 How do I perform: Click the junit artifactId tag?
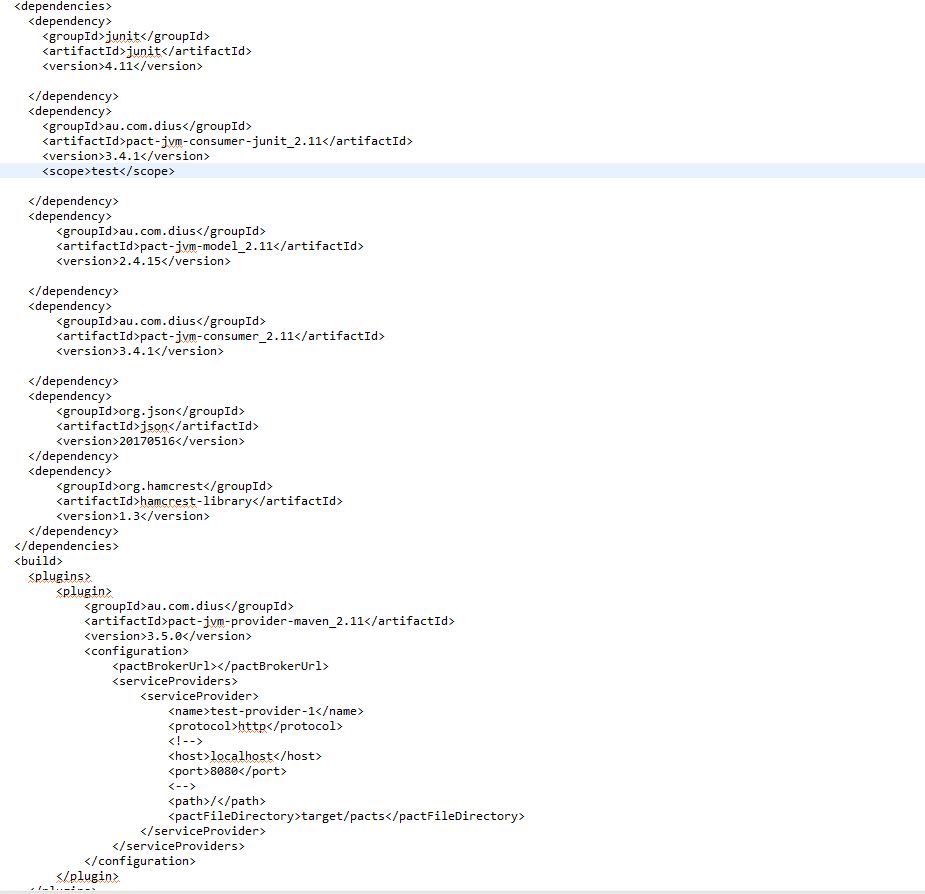click(x=143, y=51)
